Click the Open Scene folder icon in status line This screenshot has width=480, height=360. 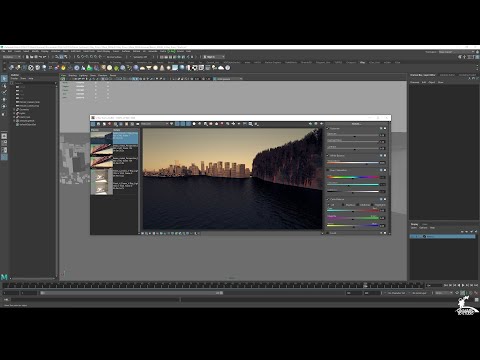coord(31,57)
